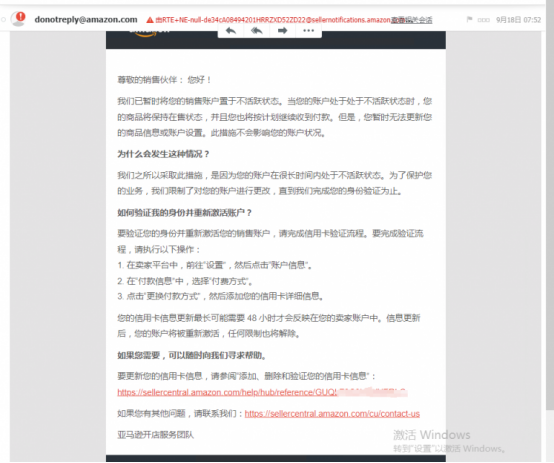
Task: Click the greeting 尊敬的销售伙伴 line
Action: click(x=164, y=80)
